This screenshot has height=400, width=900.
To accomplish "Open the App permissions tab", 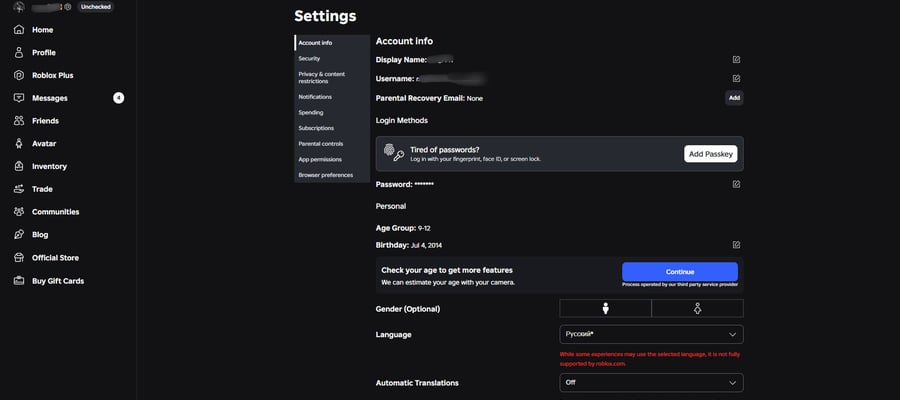I will (332, 160).
